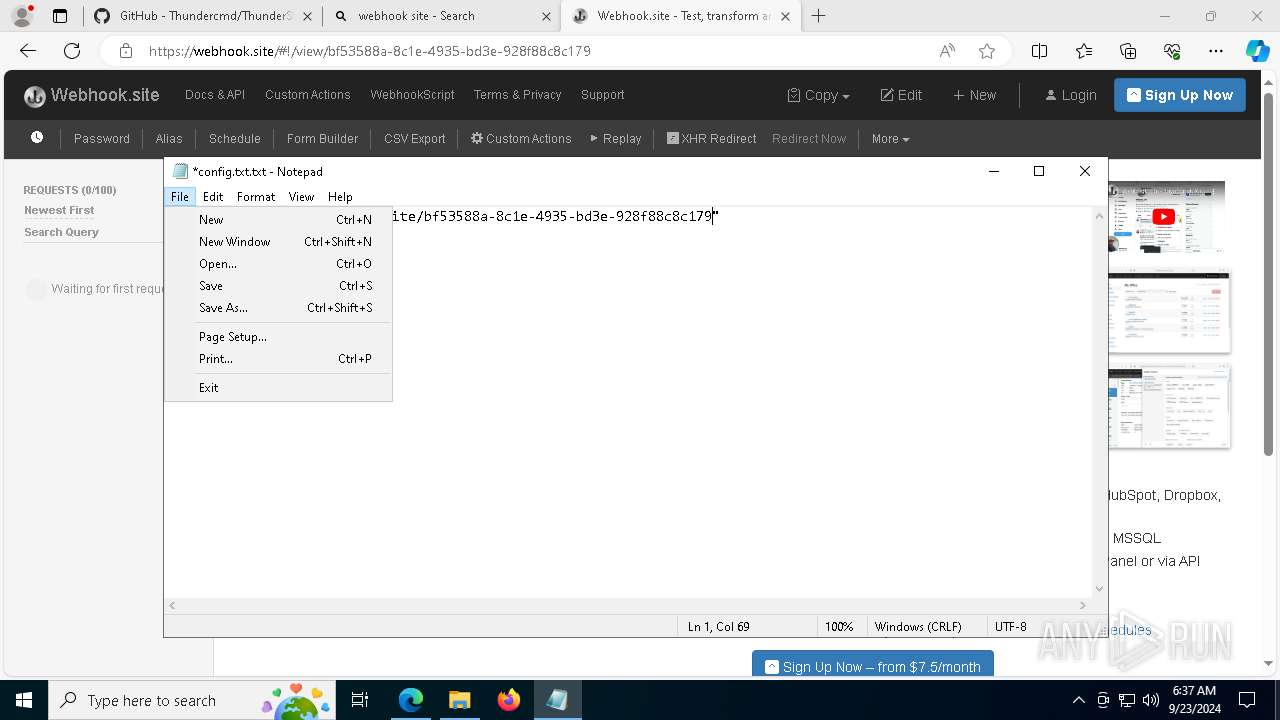Expand the More dropdown in Webhook toolbar

click(x=890, y=138)
